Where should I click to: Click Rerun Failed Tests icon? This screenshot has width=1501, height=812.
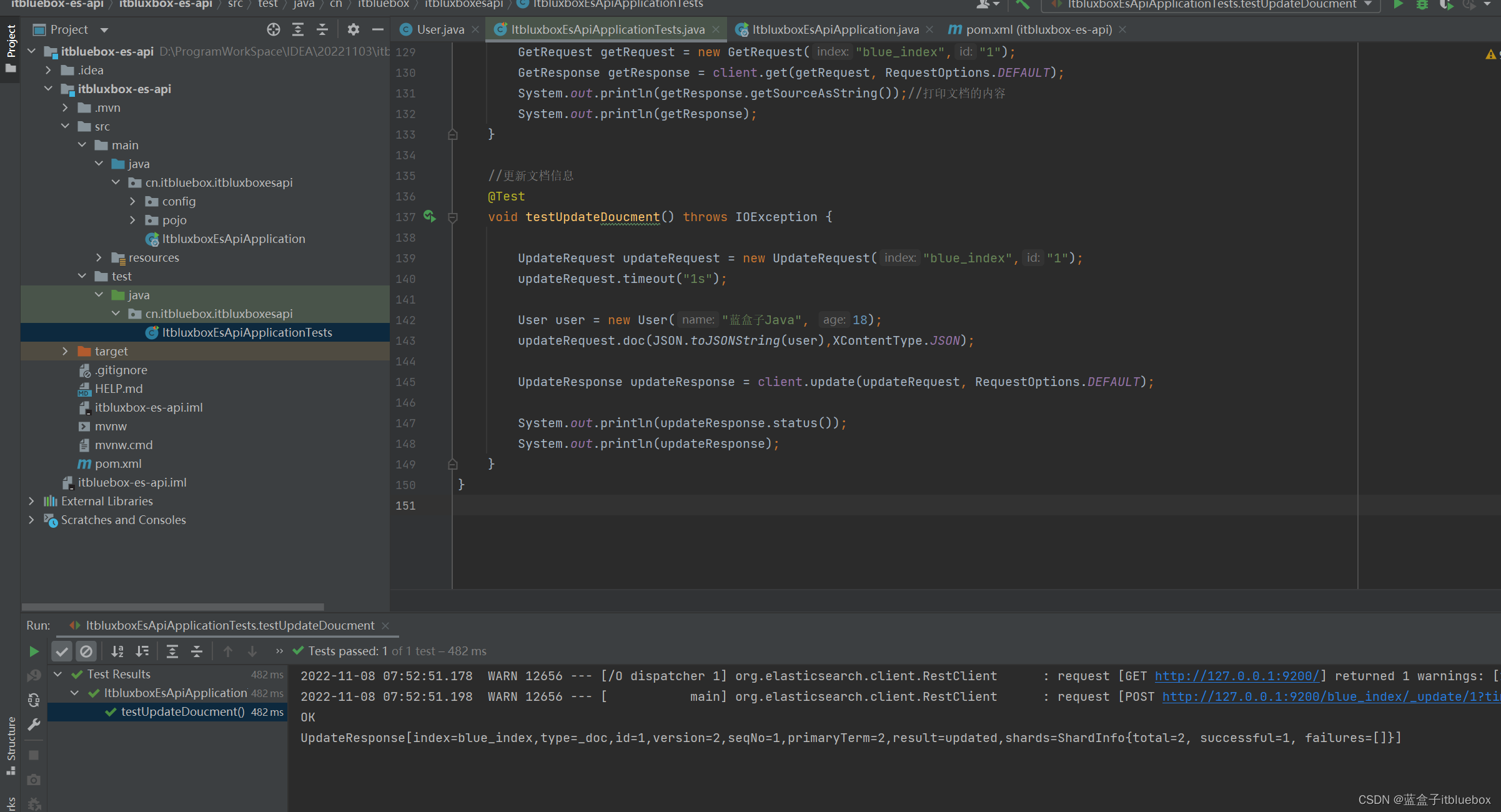click(34, 676)
